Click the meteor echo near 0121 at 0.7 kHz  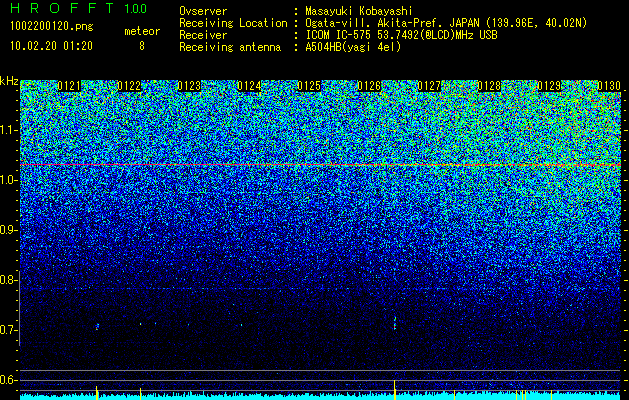(x=97, y=327)
